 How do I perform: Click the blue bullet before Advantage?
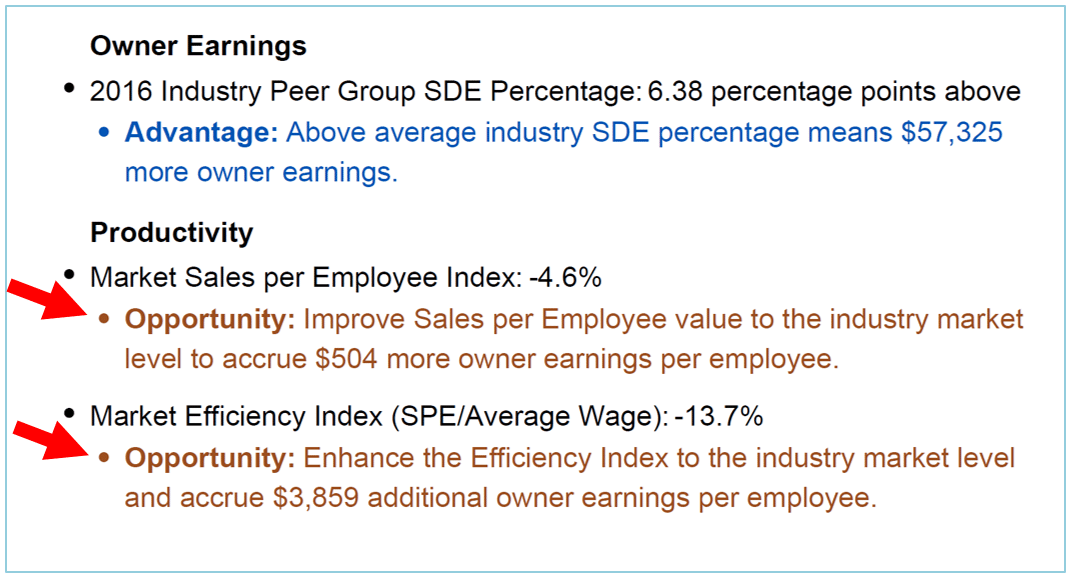(105, 133)
